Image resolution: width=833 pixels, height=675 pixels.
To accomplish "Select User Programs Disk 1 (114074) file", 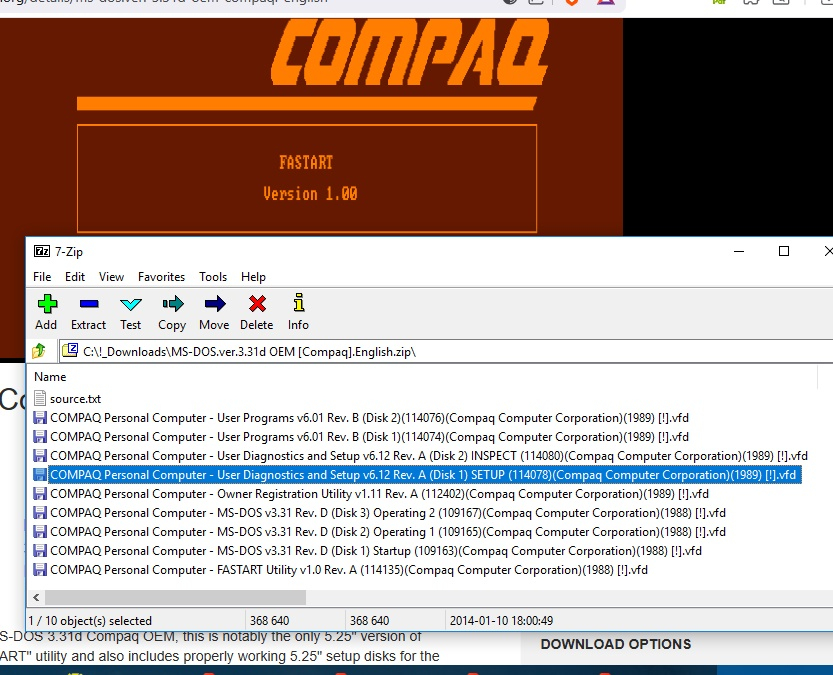I will pos(361,437).
